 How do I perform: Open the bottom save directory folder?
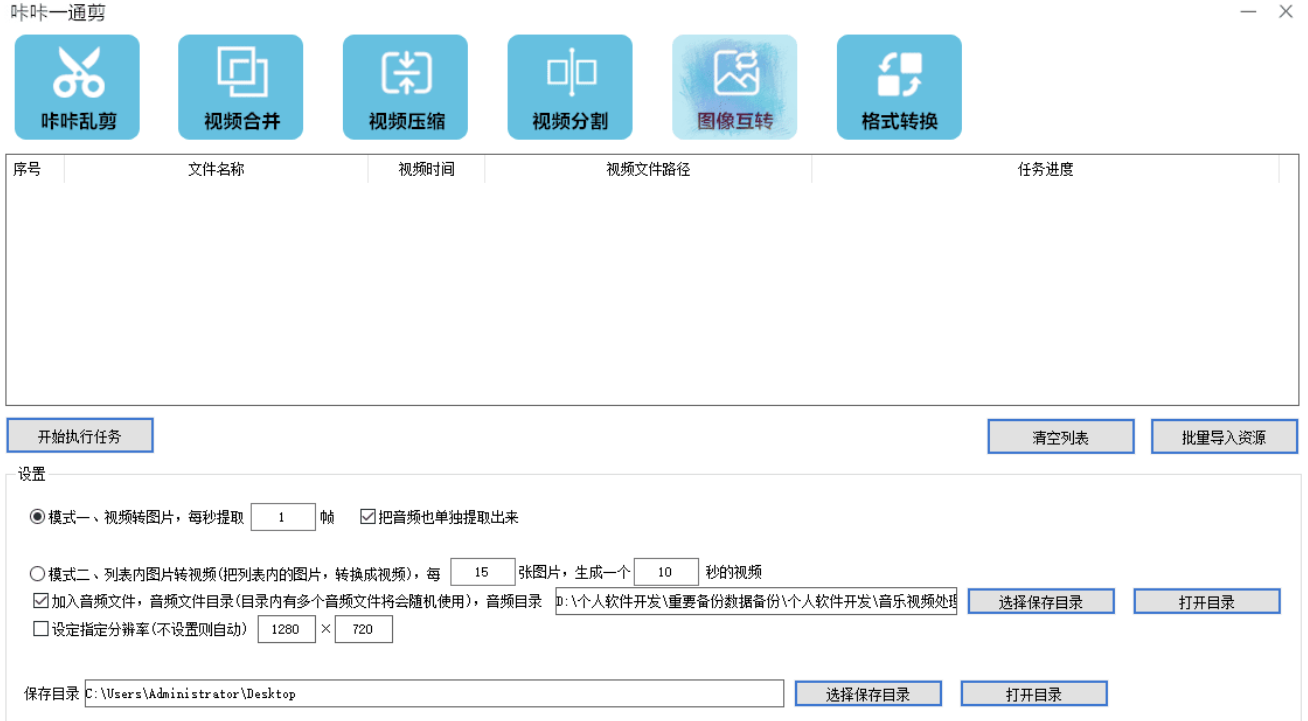pos(1033,693)
